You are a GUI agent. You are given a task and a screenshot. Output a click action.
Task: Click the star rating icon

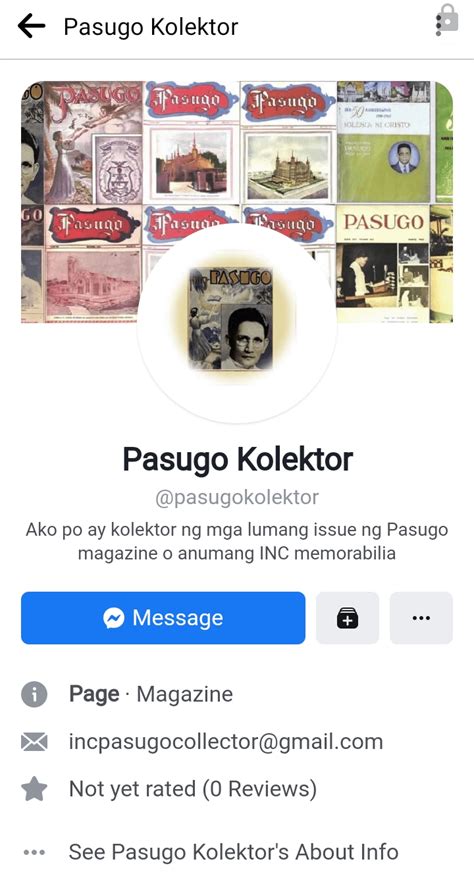pyautogui.click(x=34, y=789)
